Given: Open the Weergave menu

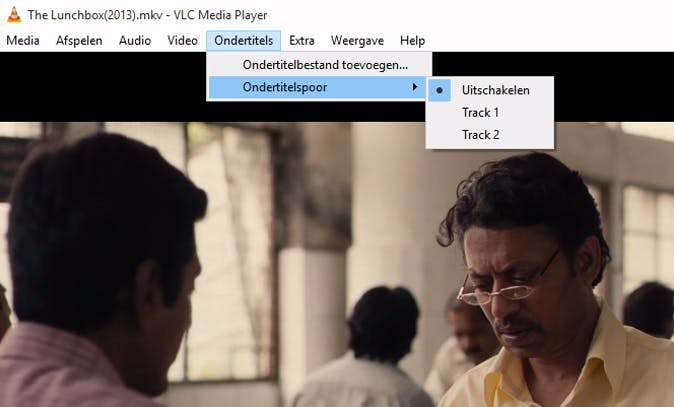Looking at the screenshot, I should [x=357, y=40].
